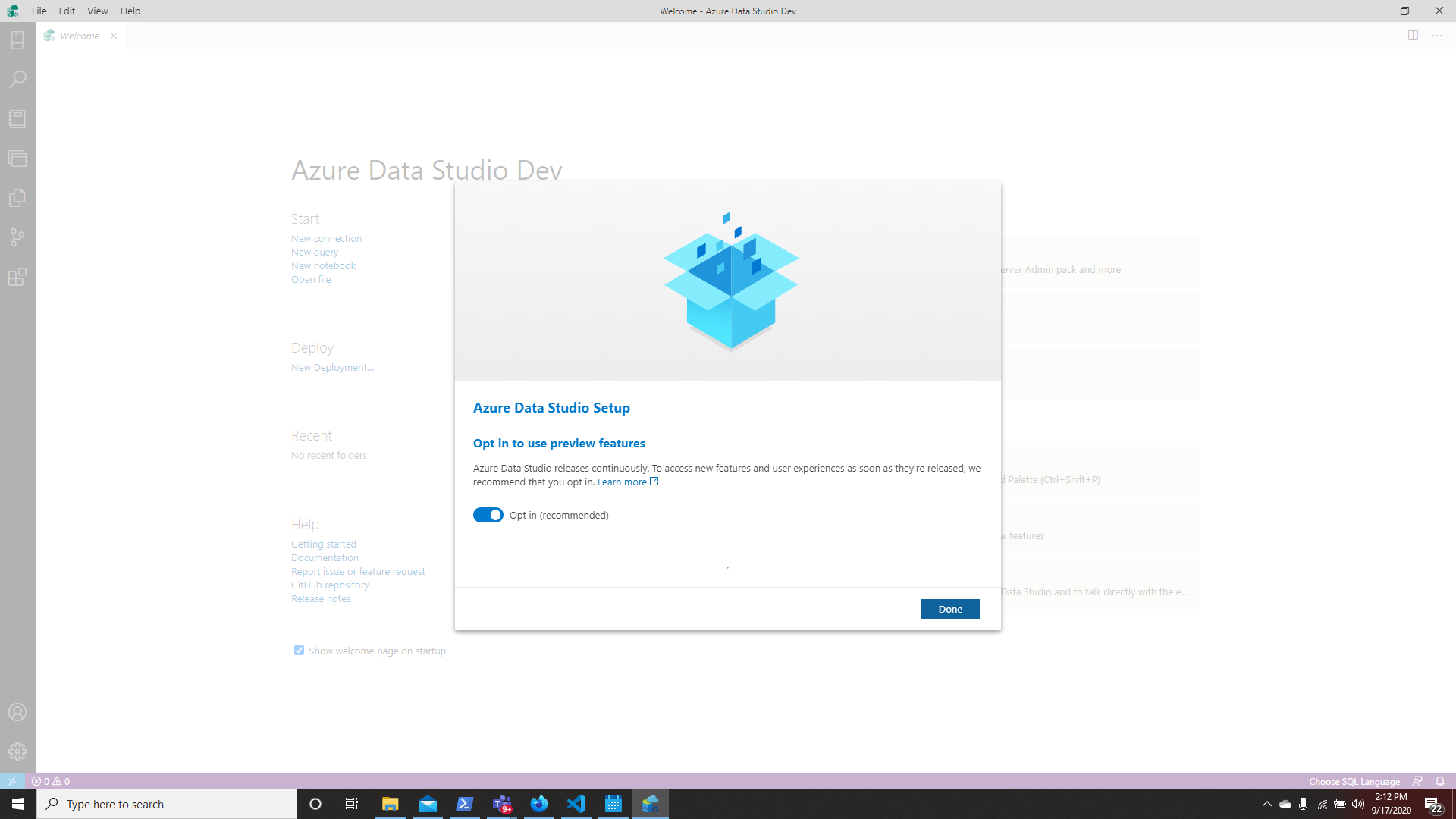Open errors and warnings count in status bar
The width and height of the screenshot is (1456, 819).
(51, 781)
